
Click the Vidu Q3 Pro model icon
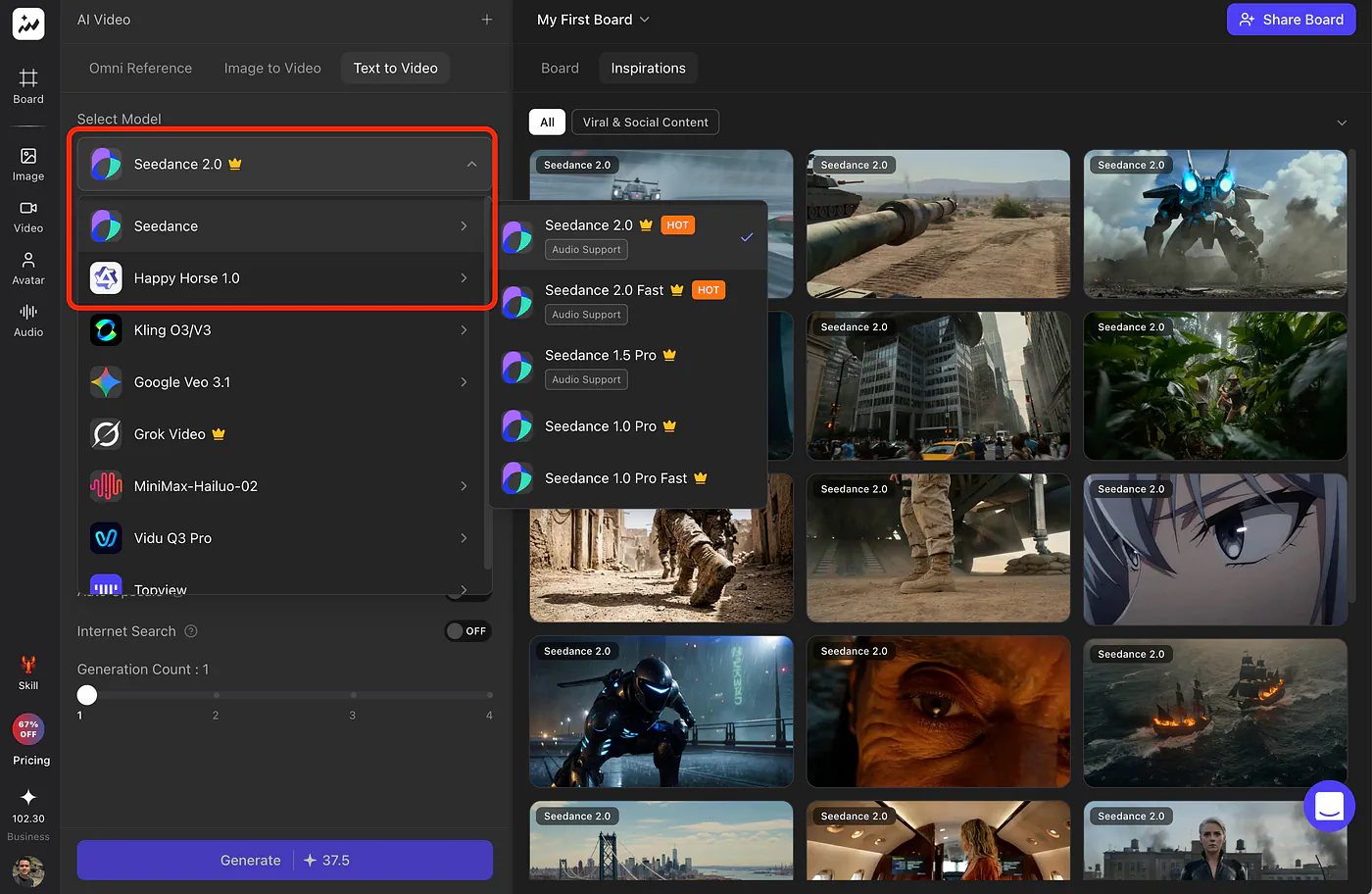tap(106, 538)
